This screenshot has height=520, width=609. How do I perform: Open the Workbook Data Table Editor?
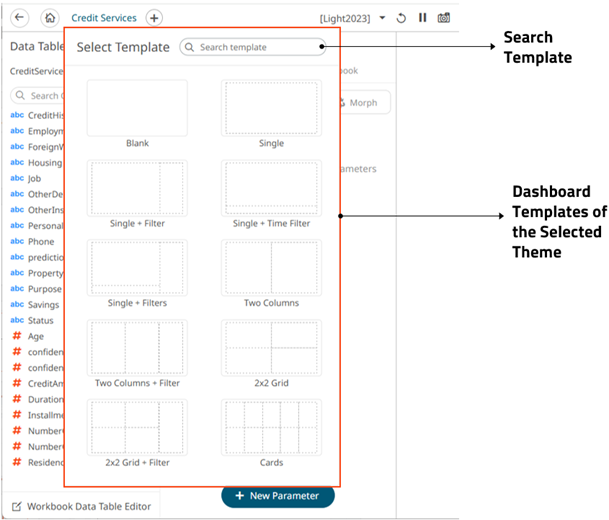[x=82, y=506]
